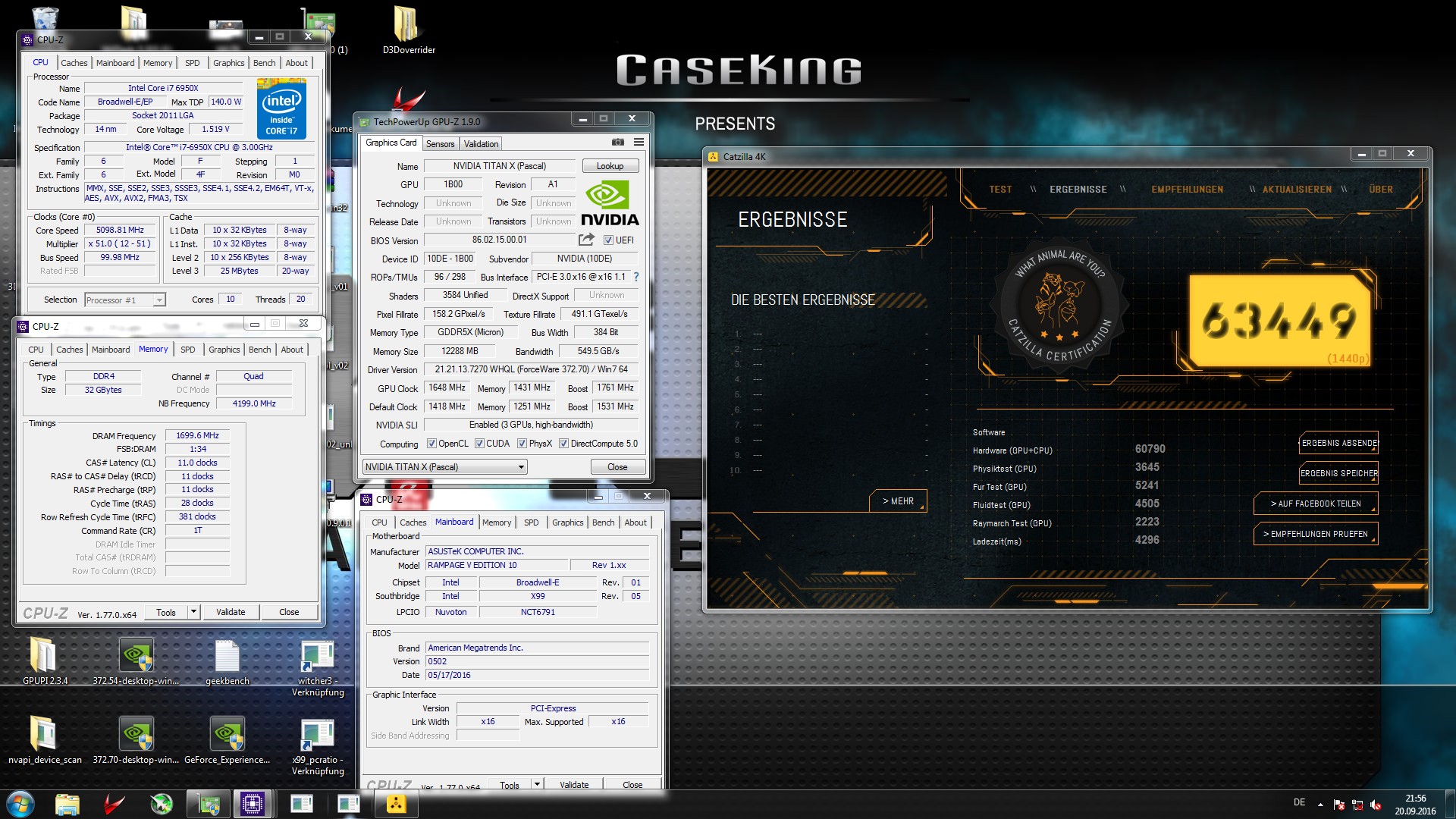This screenshot has height=819, width=1456.
Task: Toggle the PhysX checkbox
Action: pyautogui.click(x=522, y=444)
